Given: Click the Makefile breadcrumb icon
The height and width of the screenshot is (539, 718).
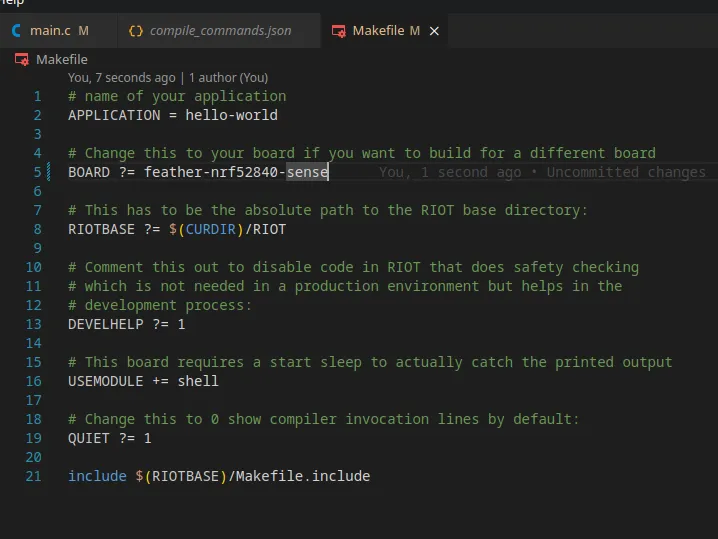Looking at the screenshot, I should (22, 60).
